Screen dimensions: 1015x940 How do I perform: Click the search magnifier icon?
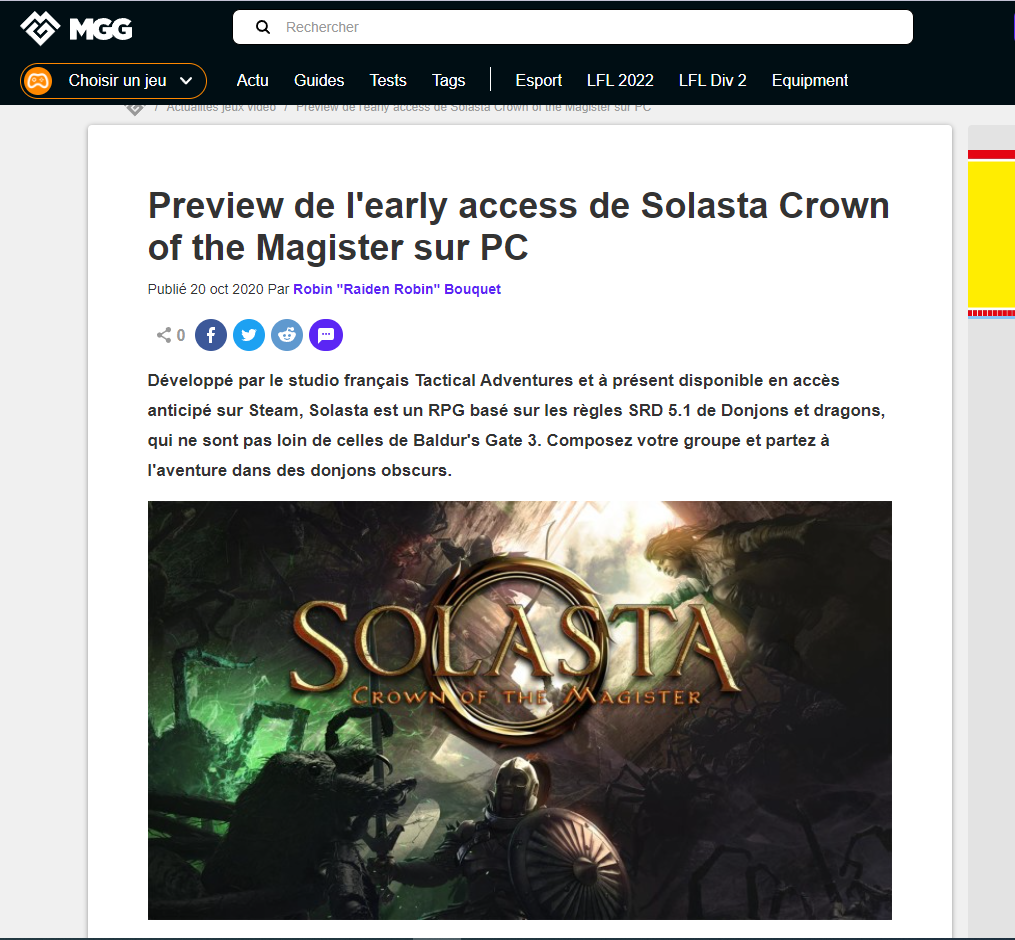pos(263,27)
